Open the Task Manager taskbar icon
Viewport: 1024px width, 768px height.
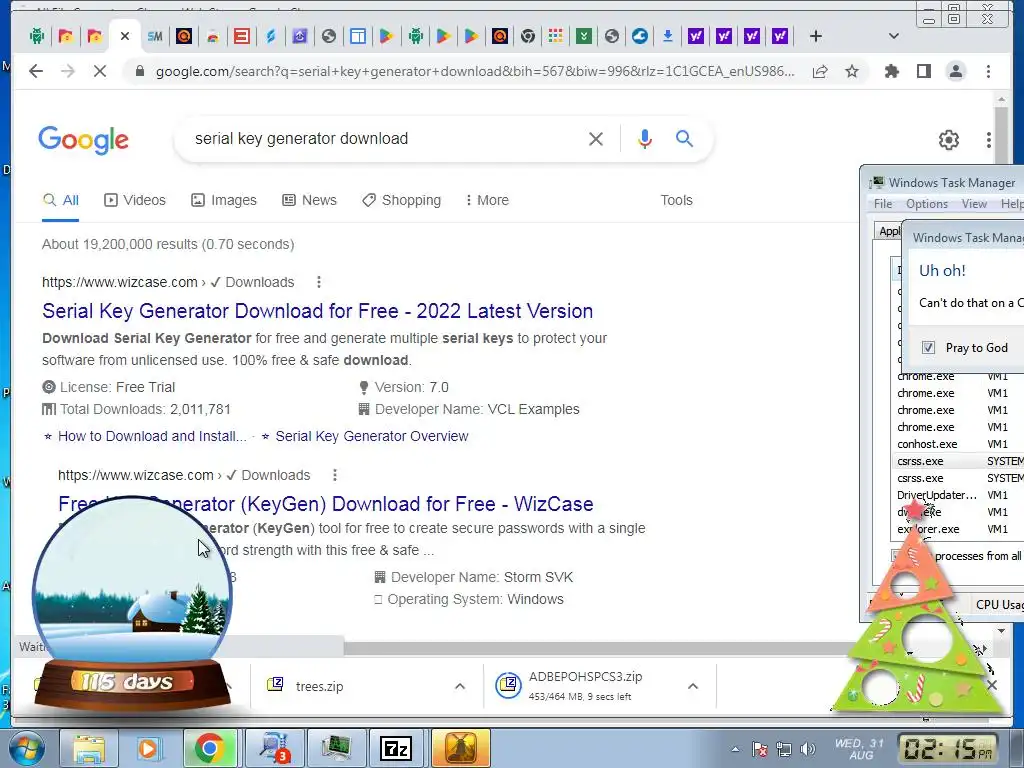pos(336,748)
